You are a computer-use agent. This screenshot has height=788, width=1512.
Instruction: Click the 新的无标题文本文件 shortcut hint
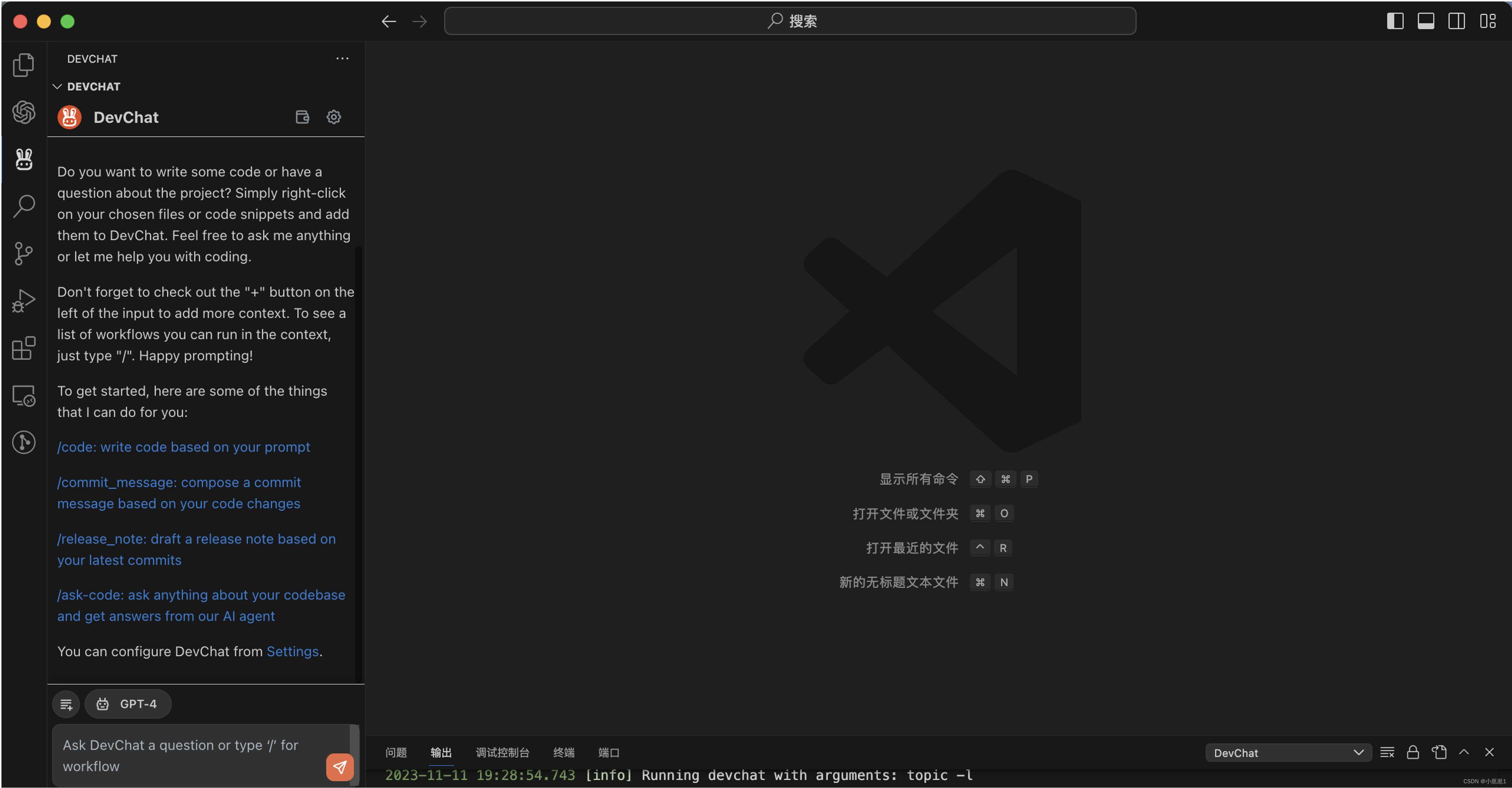coord(926,582)
